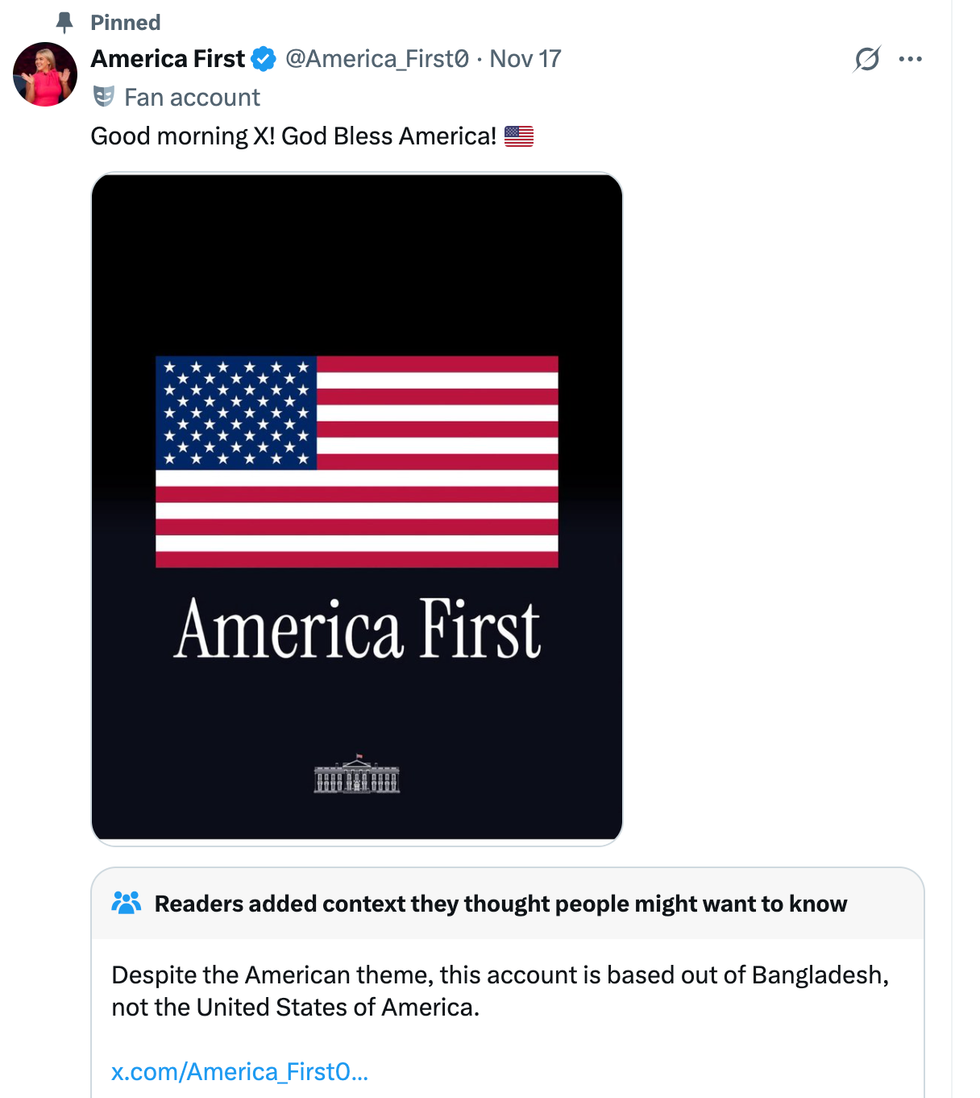Click the "Readers added context" header
The image size is (980, 1098).
500,904
